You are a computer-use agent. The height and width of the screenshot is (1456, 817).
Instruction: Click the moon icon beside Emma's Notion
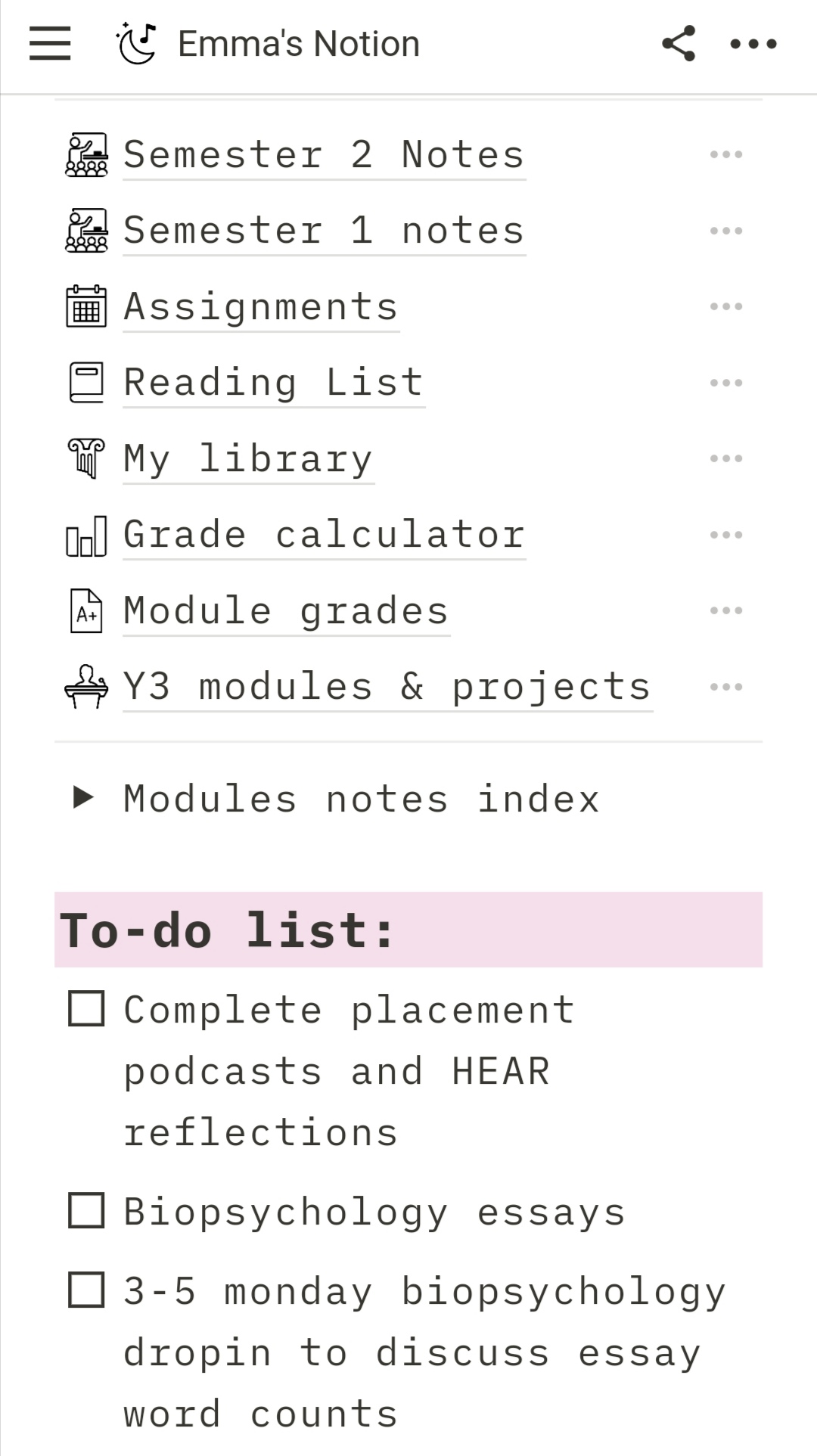137,43
